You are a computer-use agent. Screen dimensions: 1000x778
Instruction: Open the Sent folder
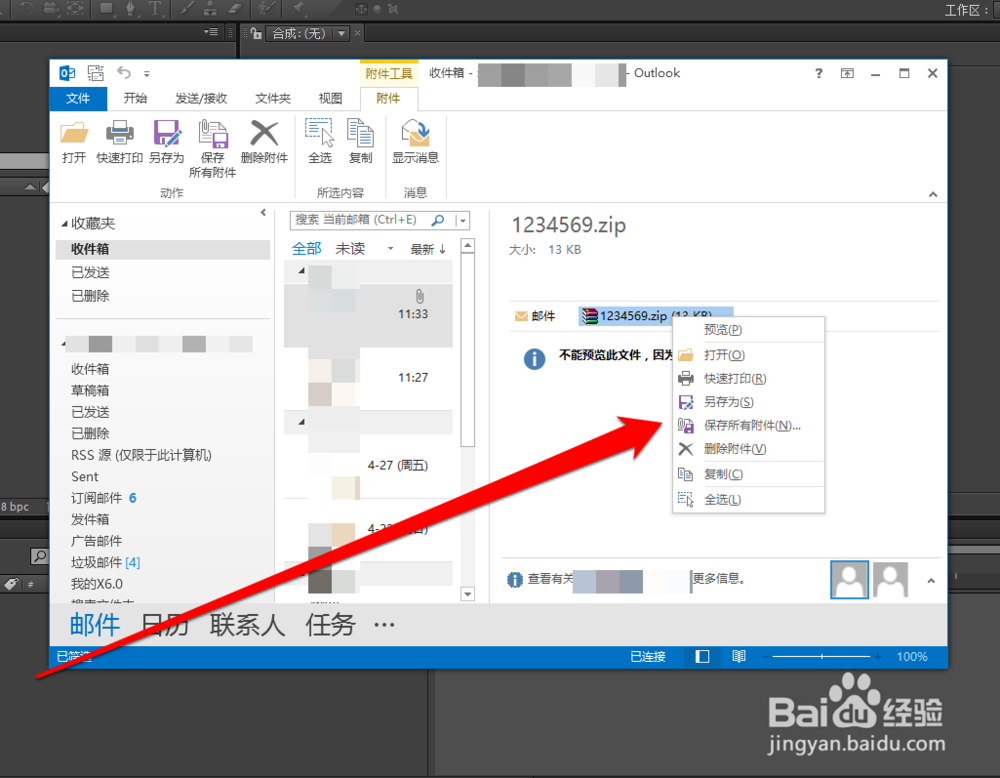pyautogui.click(x=85, y=477)
